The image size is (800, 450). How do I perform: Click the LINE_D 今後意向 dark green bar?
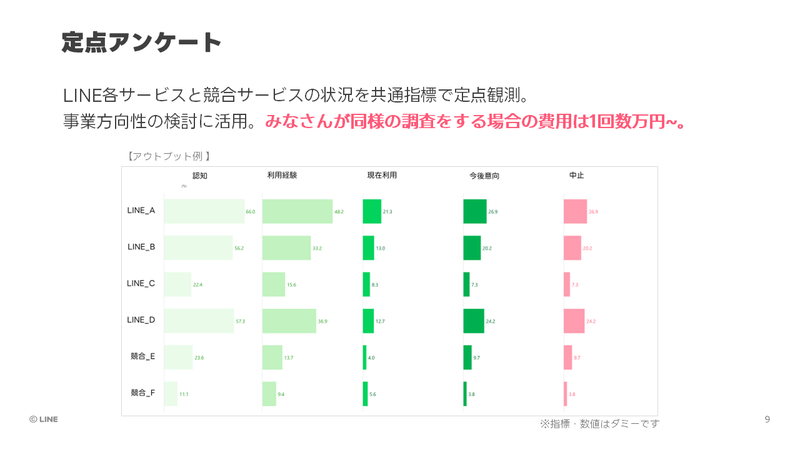(473, 321)
